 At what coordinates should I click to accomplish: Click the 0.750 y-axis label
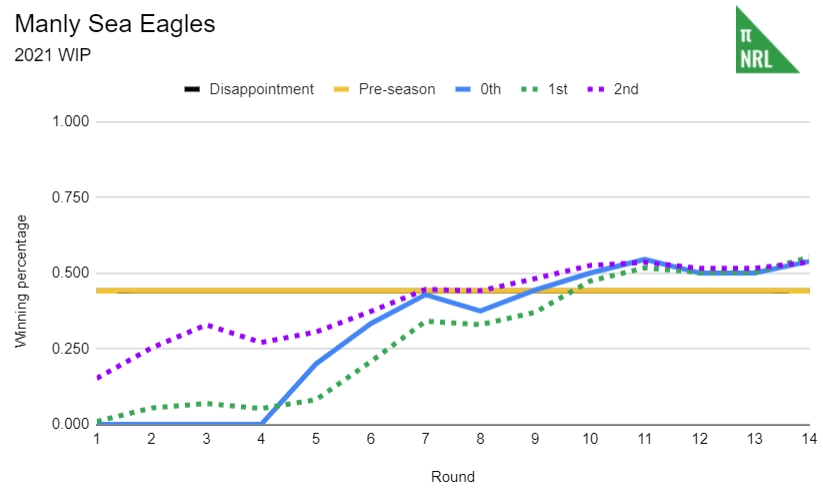pyautogui.click(x=71, y=198)
